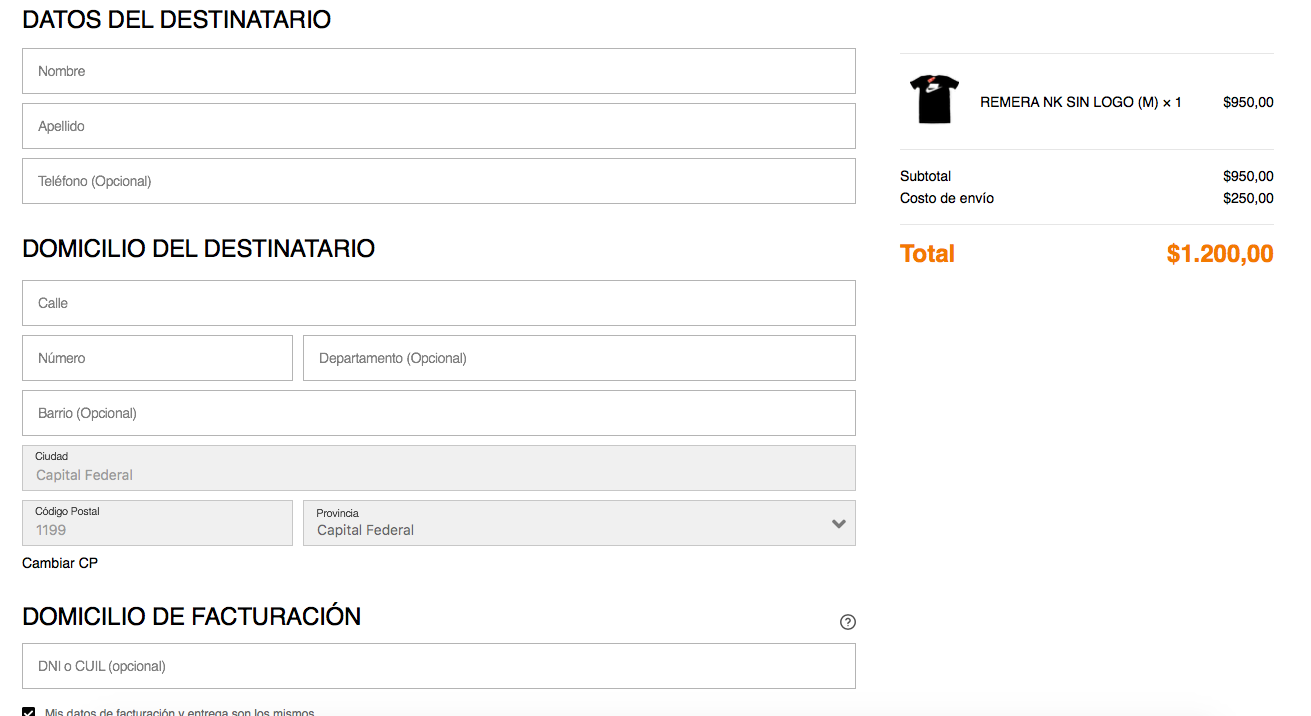The image size is (1311, 716).
Task: Click the Provincia dropdown chevron arrow
Action: tap(839, 524)
